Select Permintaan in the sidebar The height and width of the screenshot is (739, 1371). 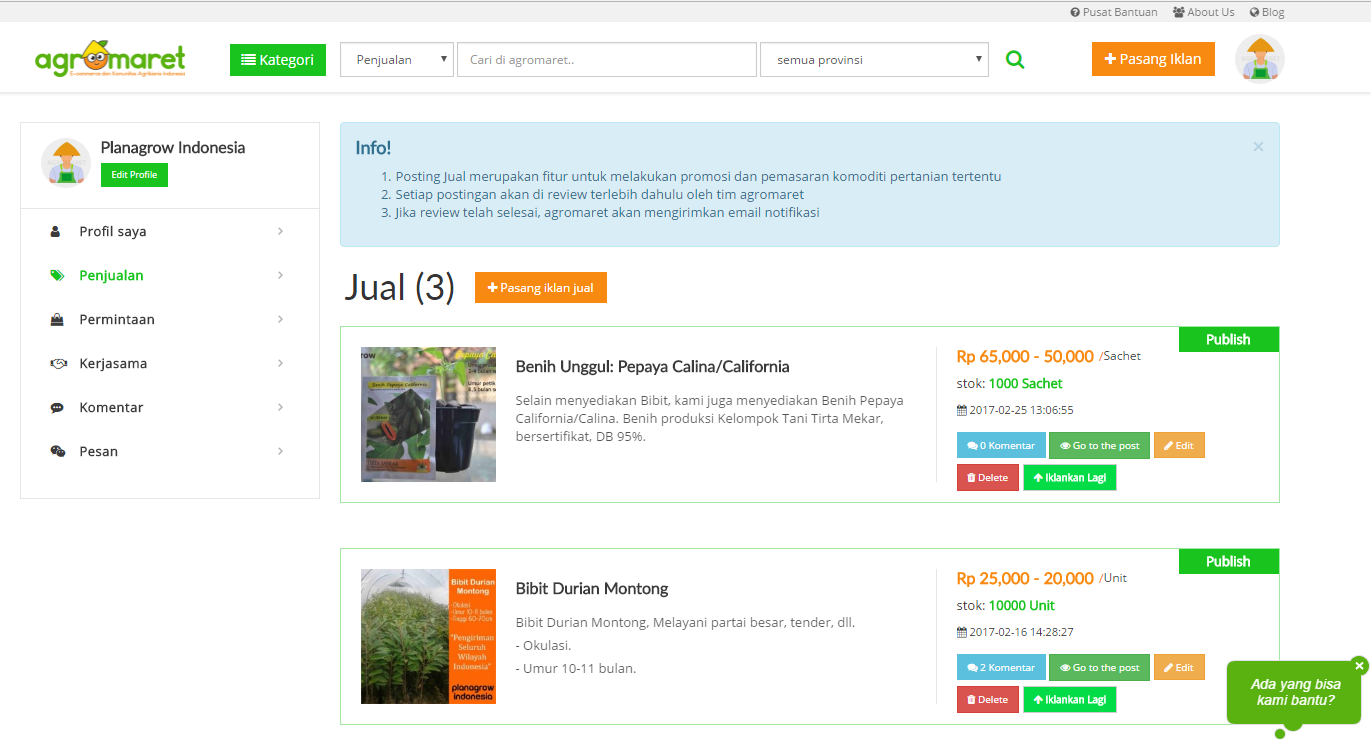117,320
